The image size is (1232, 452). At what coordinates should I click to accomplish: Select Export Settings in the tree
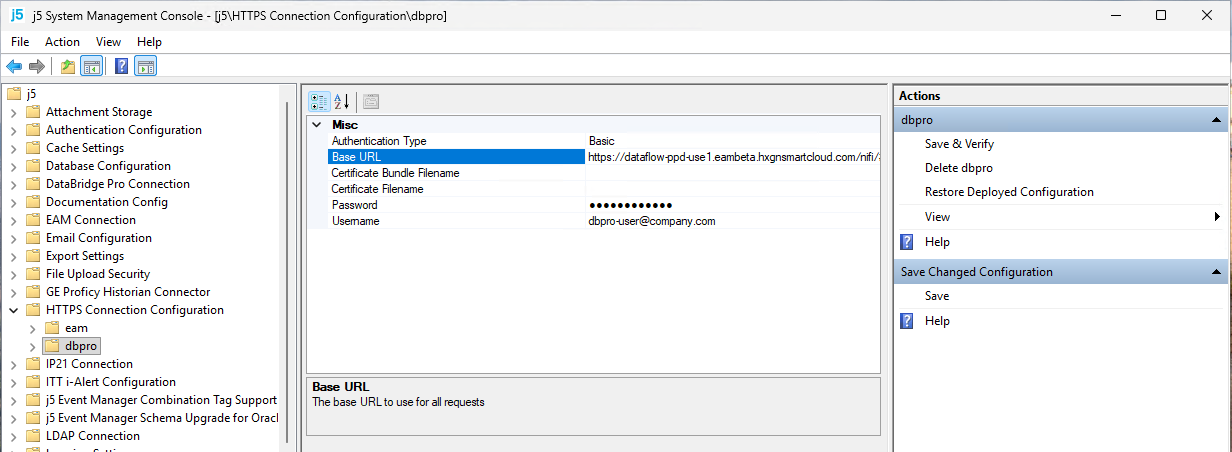pos(85,256)
